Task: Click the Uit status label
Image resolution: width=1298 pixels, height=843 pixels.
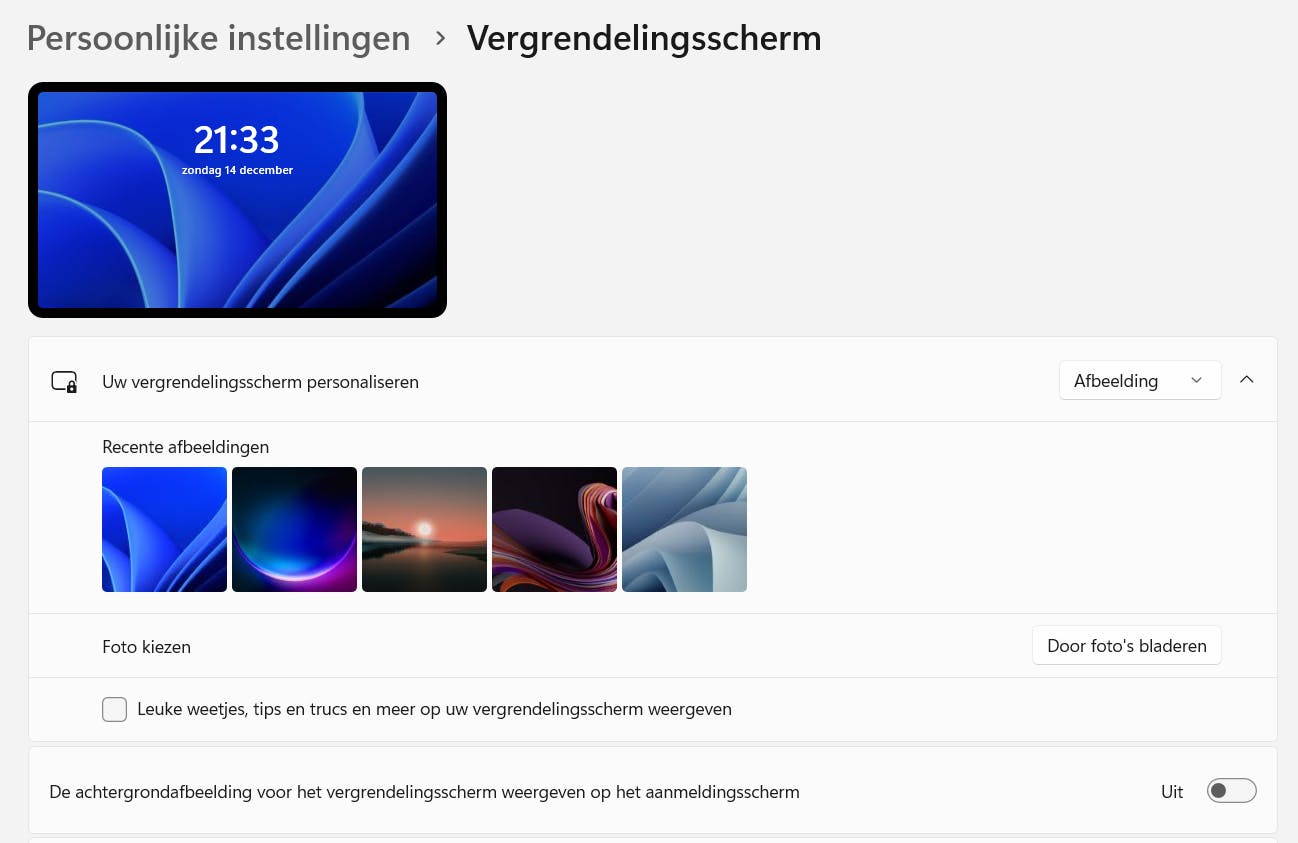Action: tap(1172, 792)
